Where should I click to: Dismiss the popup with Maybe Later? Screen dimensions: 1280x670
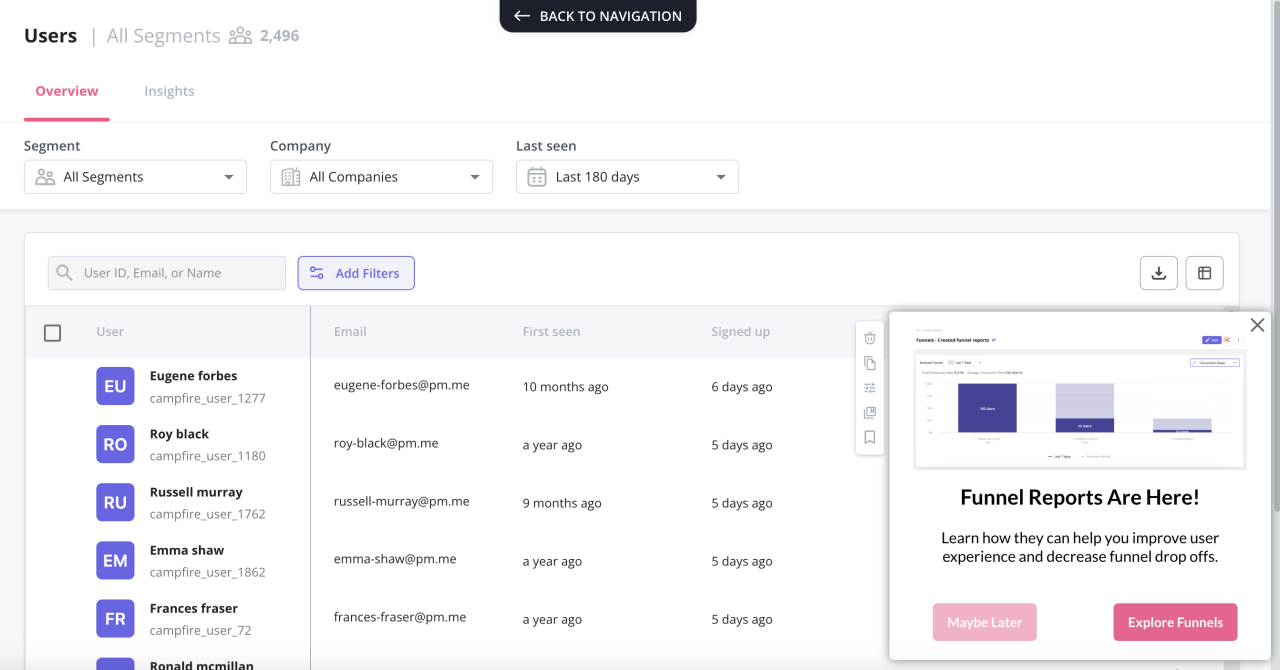click(984, 622)
